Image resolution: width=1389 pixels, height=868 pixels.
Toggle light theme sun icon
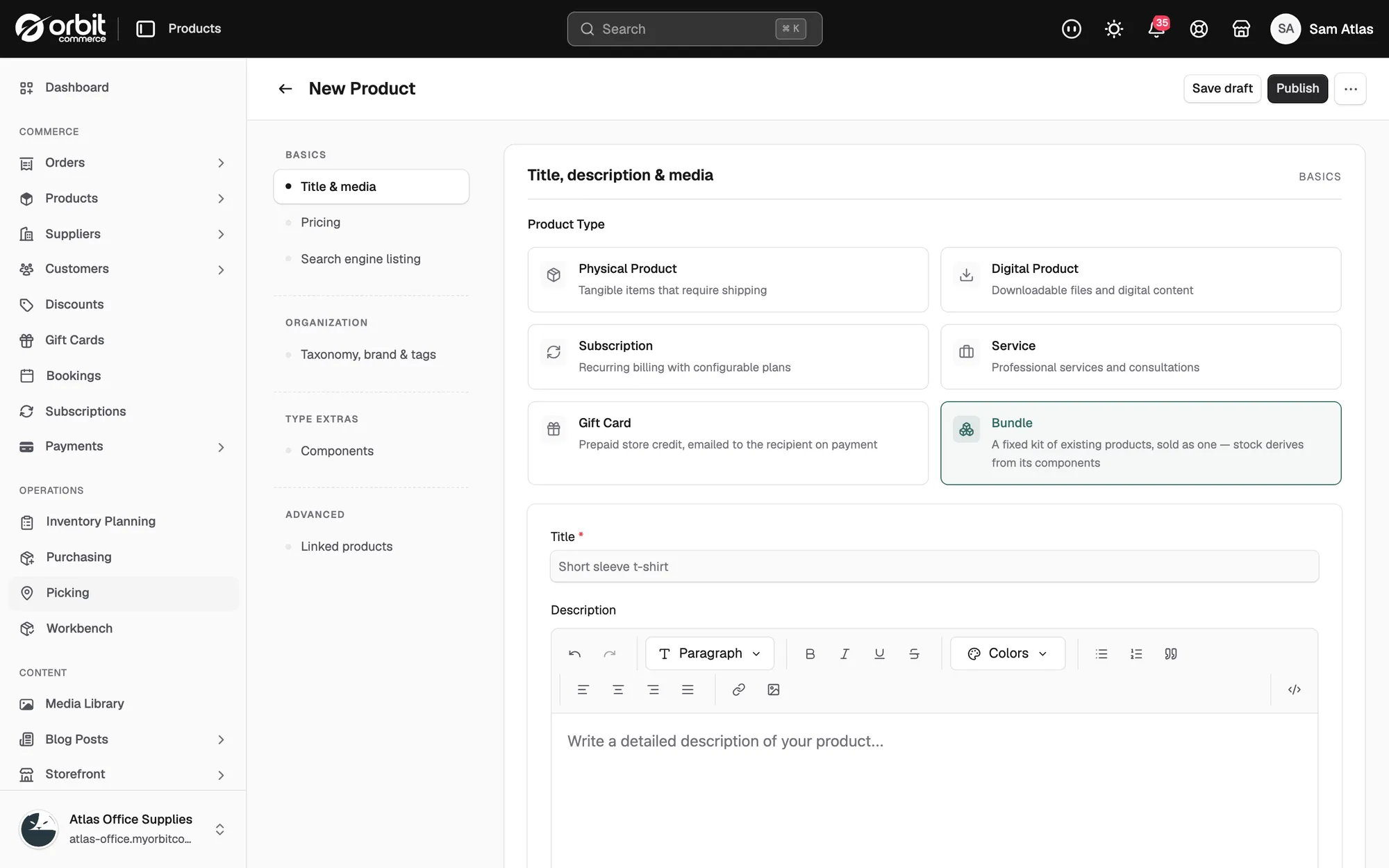[x=1114, y=28]
